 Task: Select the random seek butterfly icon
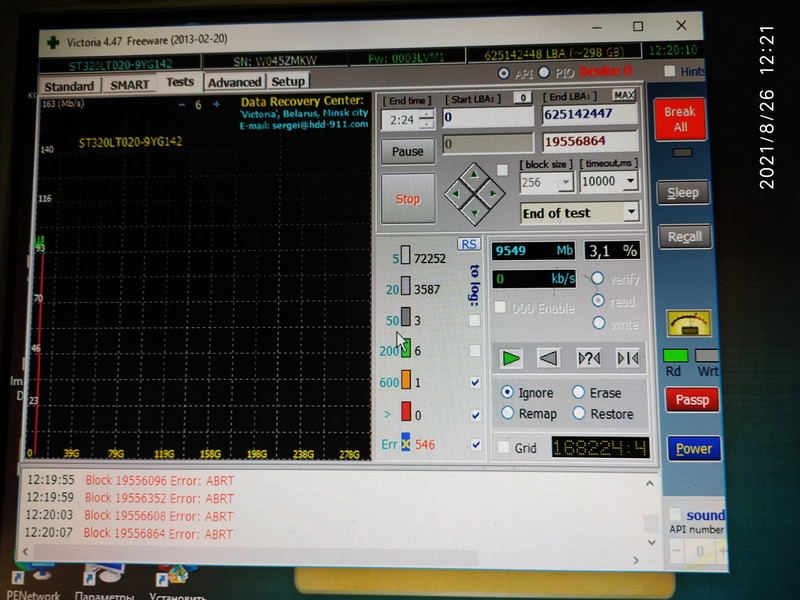pos(589,357)
